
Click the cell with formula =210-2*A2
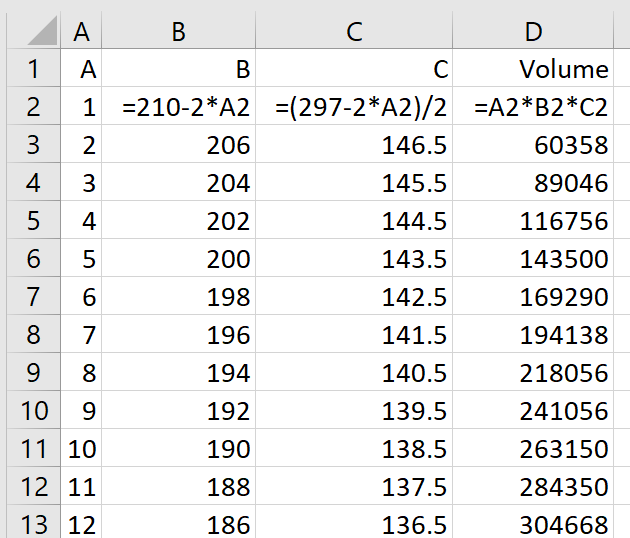click(x=180, y=107)
